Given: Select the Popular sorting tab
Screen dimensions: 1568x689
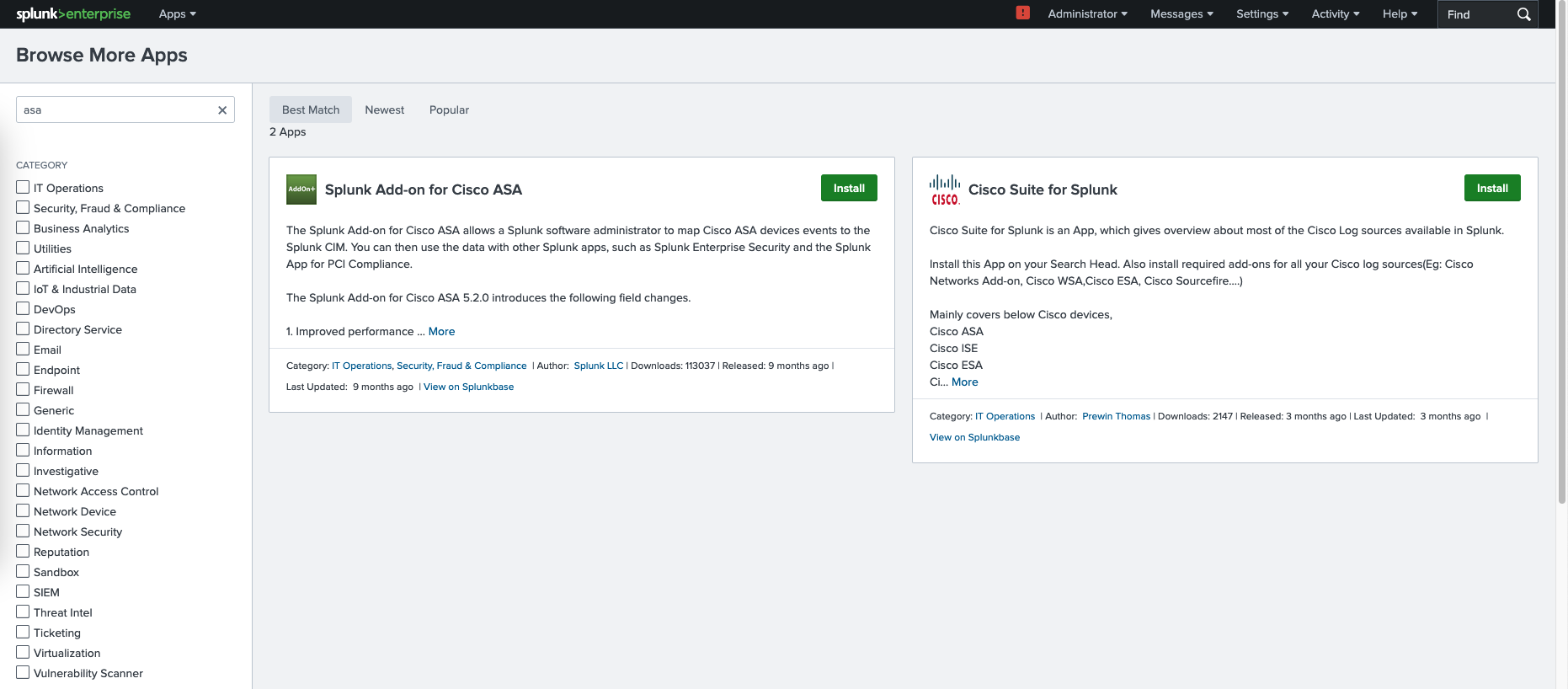Looking at the screenshot, I should point(449,109).
